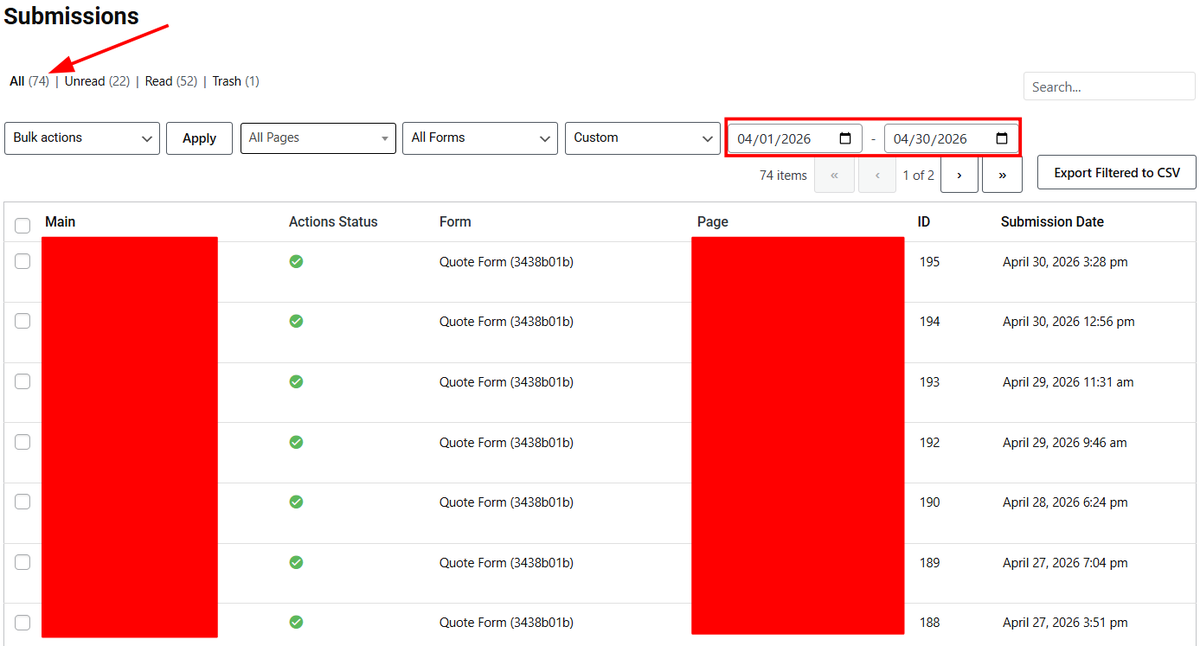Click date April 28, 2026 6:24 pm
Image resolution: width=1200 pixels, height=646 pixels.
coord(1065,502)
